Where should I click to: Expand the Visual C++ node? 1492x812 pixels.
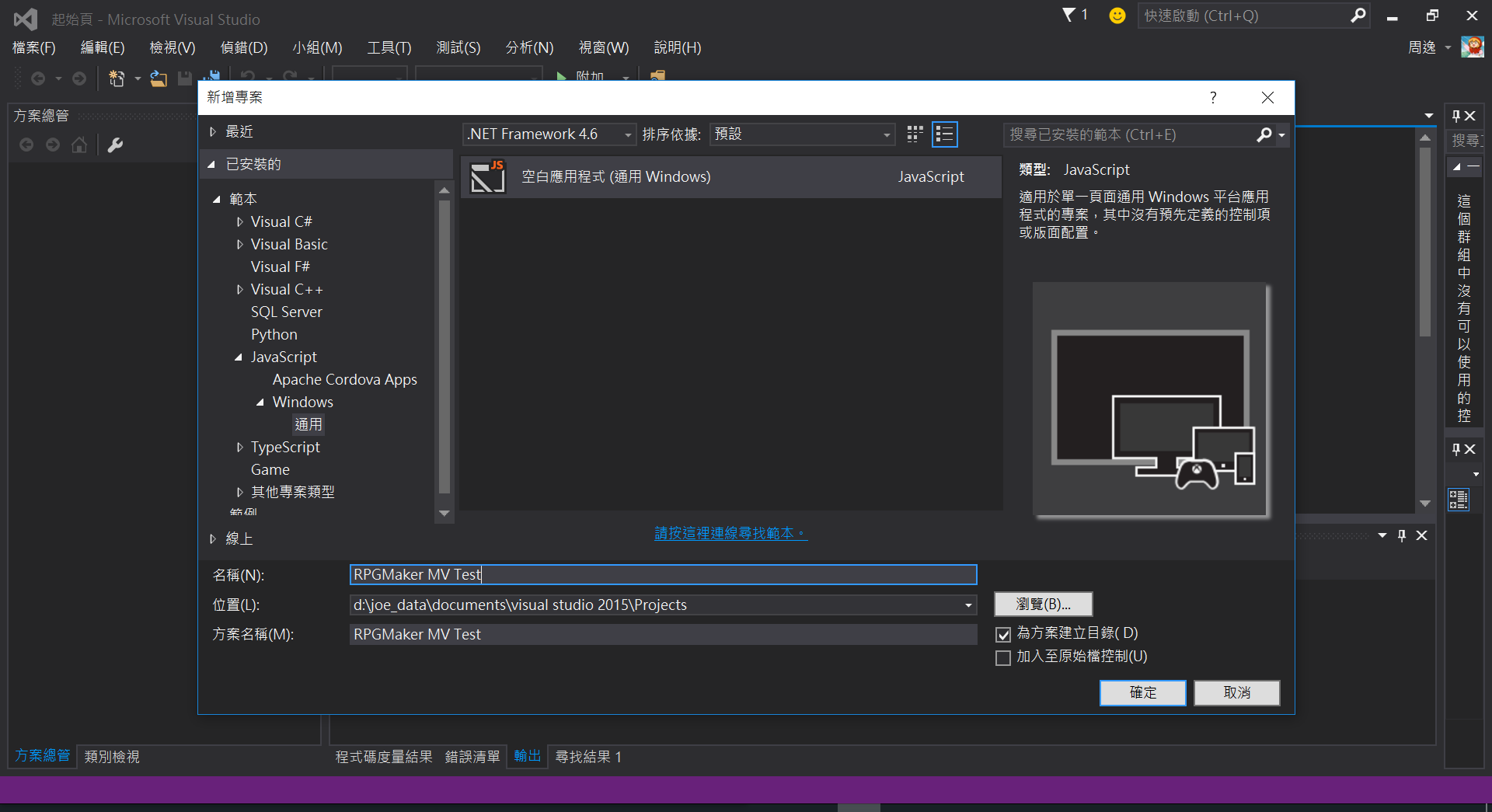[239, 290]
